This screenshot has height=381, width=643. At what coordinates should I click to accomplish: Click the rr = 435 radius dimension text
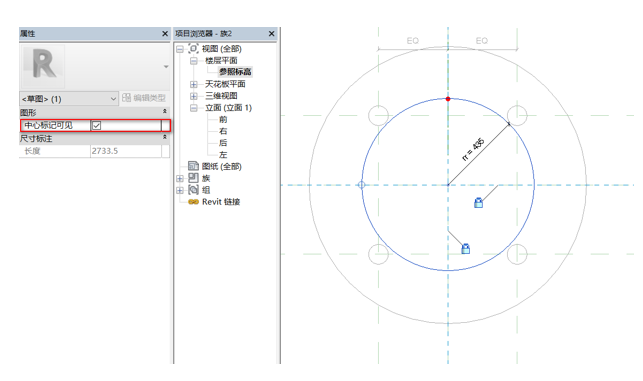(x=473, y=150)
